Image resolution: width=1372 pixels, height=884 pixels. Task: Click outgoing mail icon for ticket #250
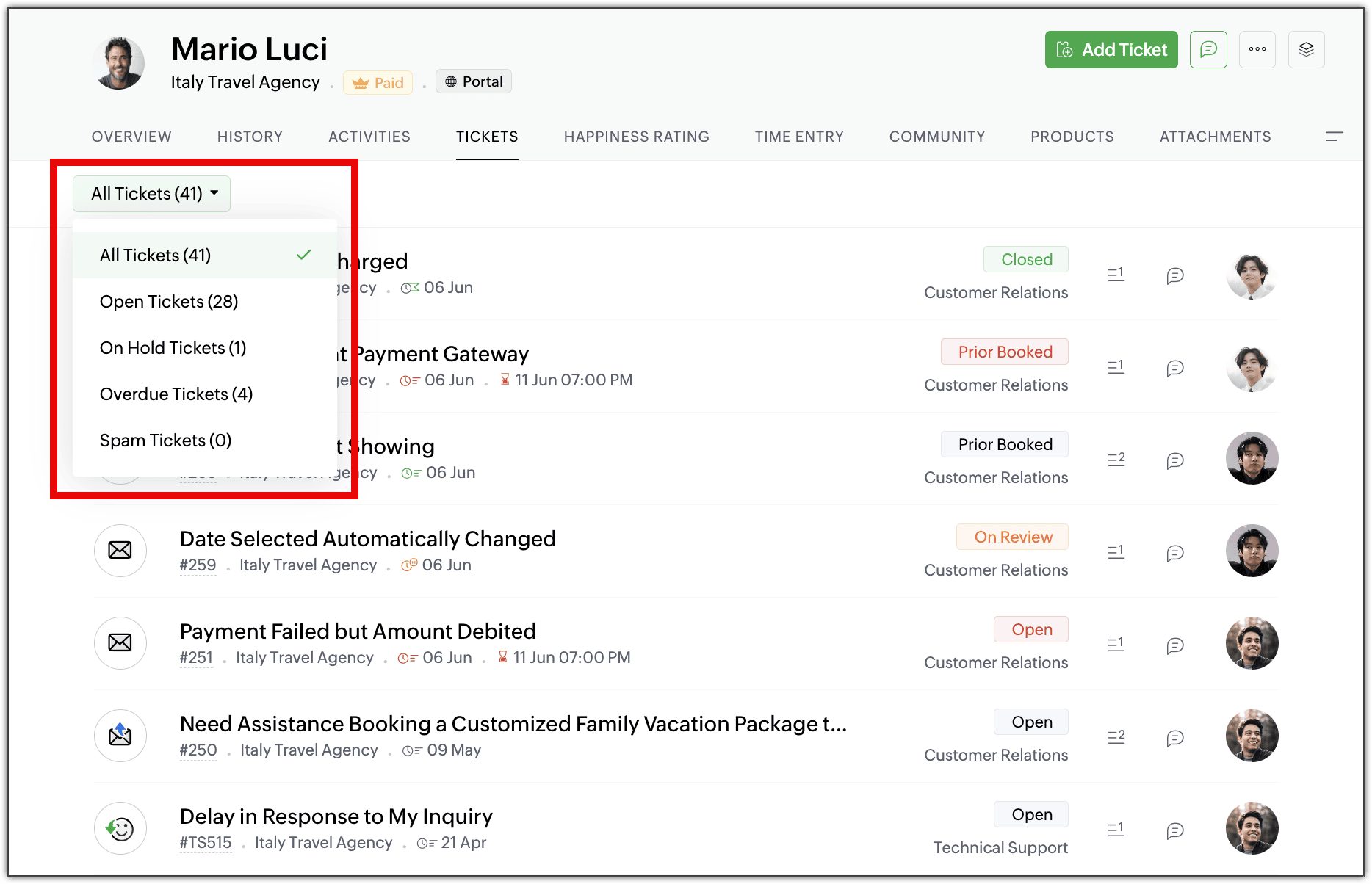click(120, 736)
